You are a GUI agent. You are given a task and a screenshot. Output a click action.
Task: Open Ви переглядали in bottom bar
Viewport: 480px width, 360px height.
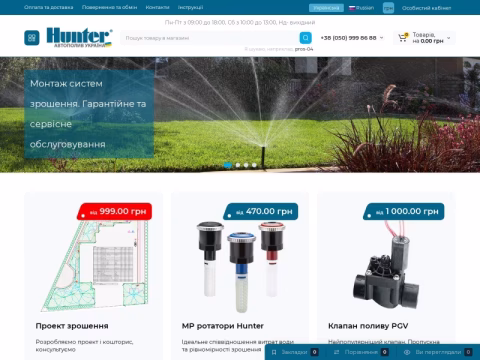[438, 352]
